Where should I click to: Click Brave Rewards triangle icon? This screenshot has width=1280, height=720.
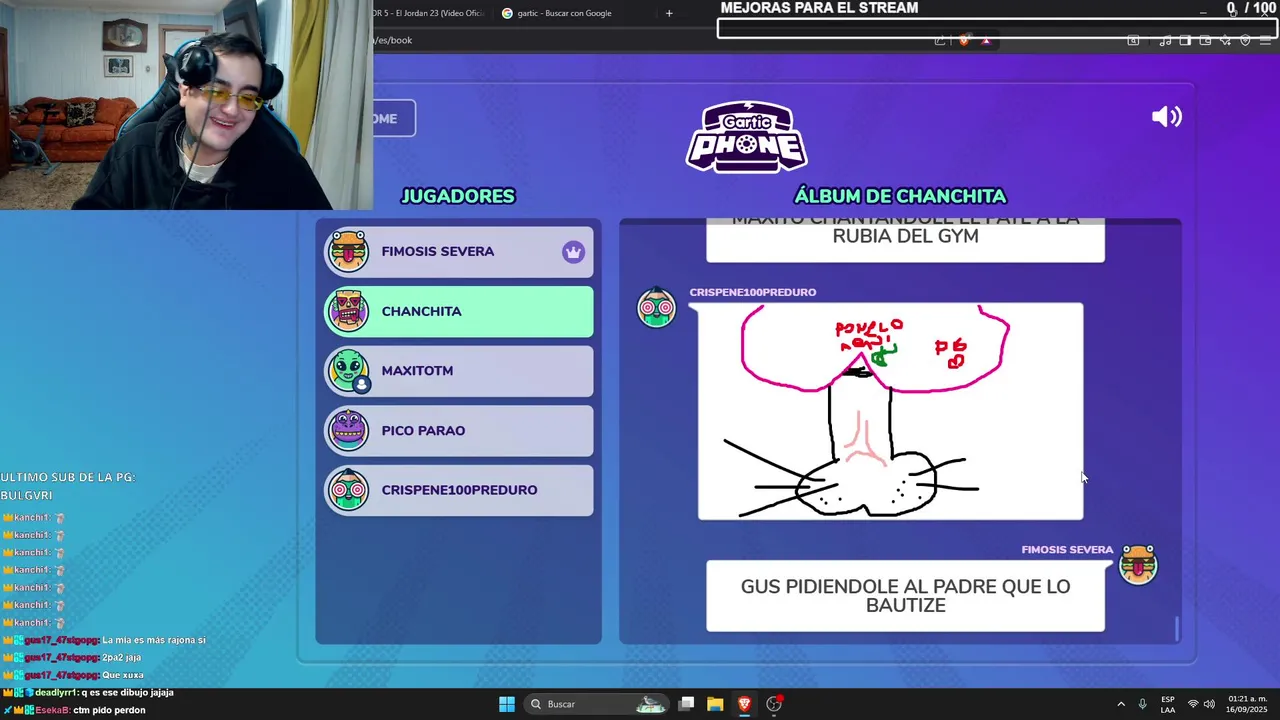click(986, 41)
